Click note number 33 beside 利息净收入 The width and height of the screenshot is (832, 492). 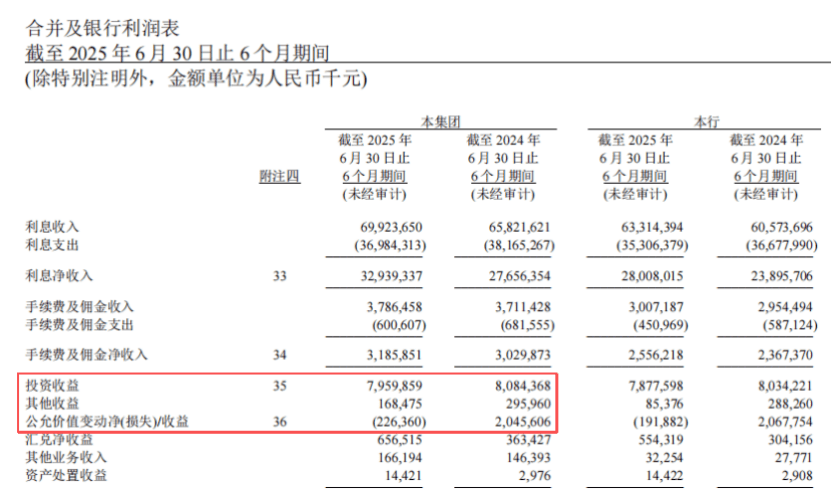(x=280, y=276)
